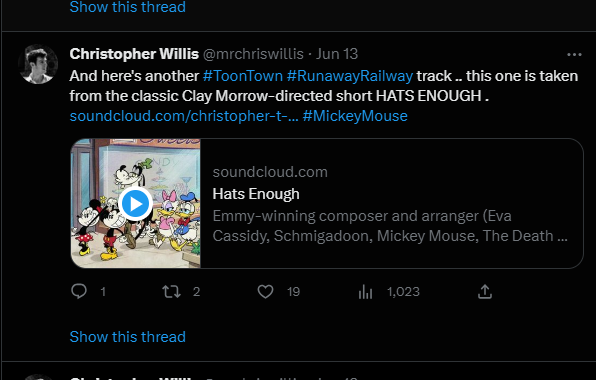Expand the top Show this thread link
This screenshot has width=596, height=380.
[x=128, y=7]
